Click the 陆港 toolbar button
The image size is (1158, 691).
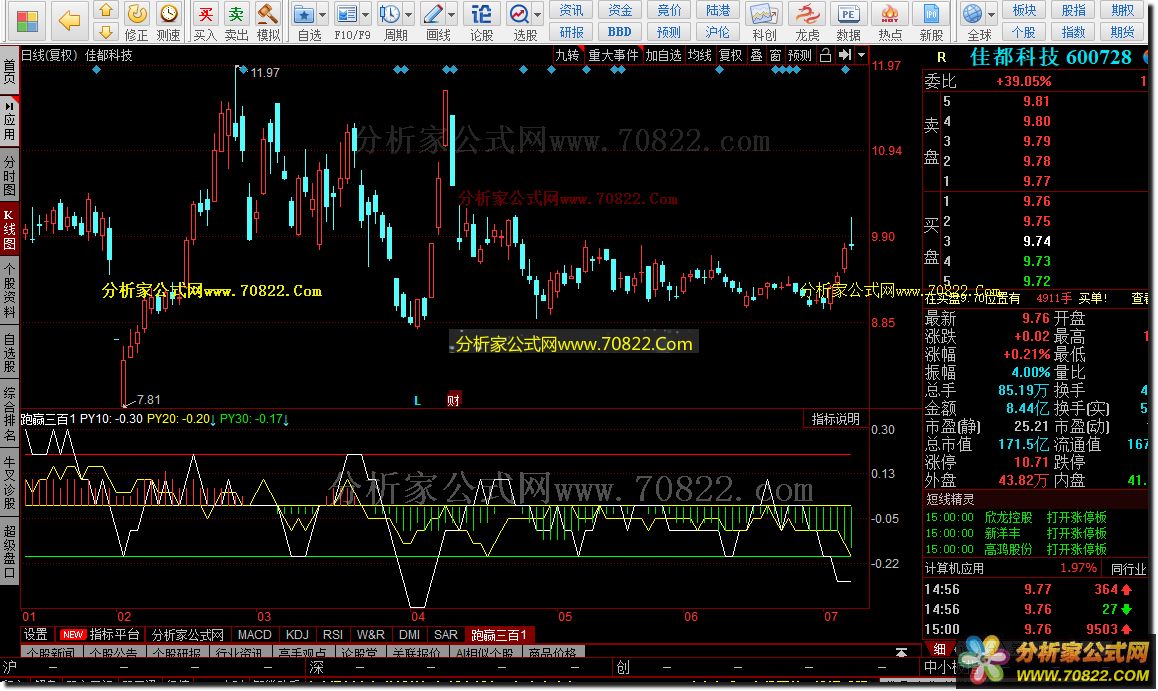click(x=717, y=10)
